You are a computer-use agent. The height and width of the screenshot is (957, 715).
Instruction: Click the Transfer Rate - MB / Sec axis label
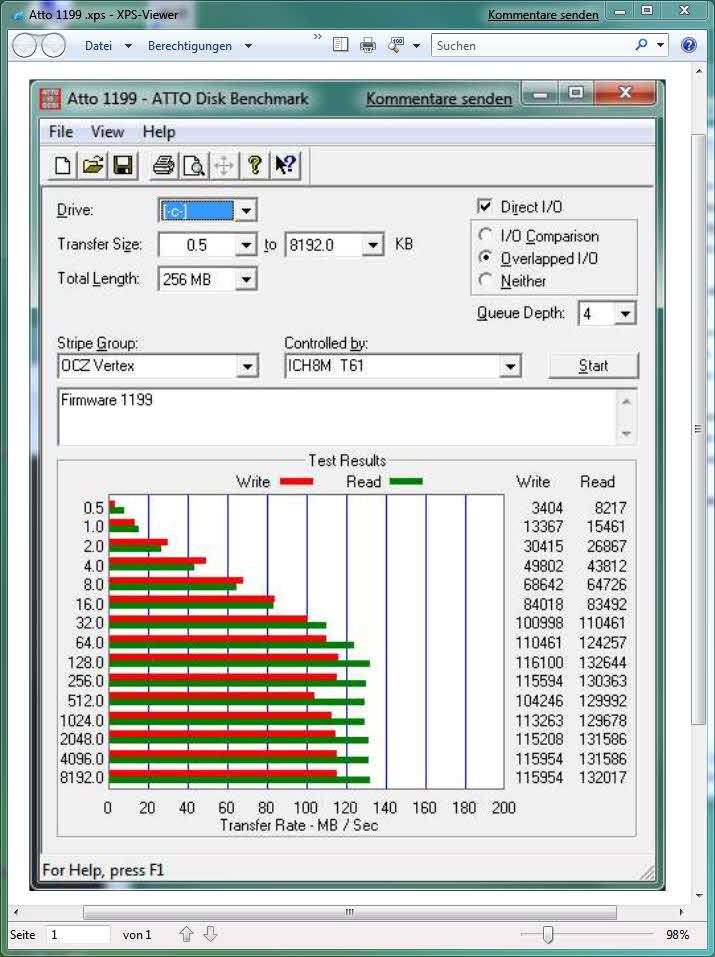pos(299,825)
